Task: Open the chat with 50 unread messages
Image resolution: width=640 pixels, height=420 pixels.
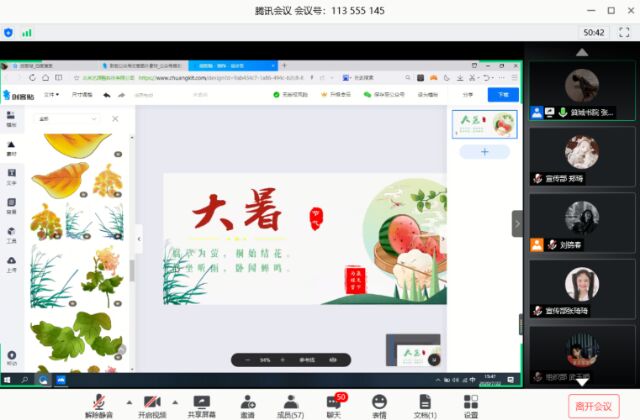Action: [334, 406]
